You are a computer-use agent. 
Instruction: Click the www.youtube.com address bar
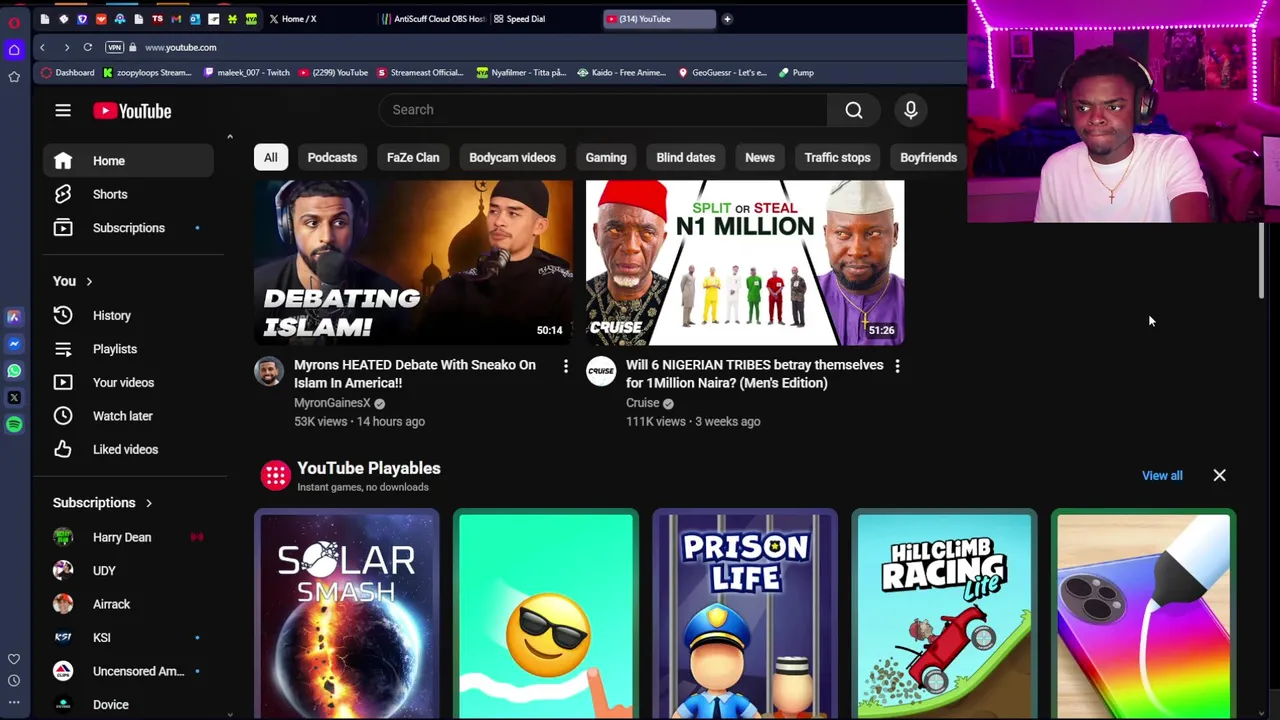[180, 47]
